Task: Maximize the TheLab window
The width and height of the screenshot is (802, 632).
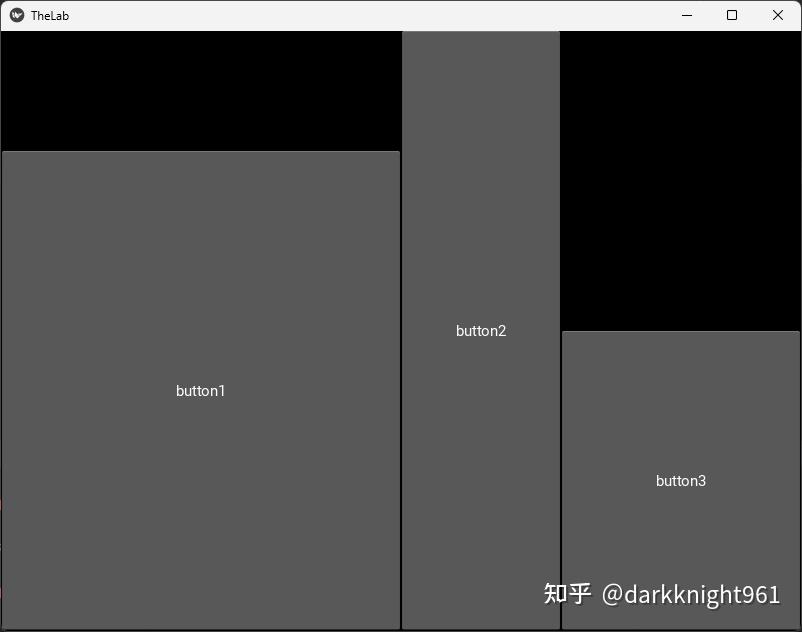Action: pyautogui.click(x=731, y=15)
